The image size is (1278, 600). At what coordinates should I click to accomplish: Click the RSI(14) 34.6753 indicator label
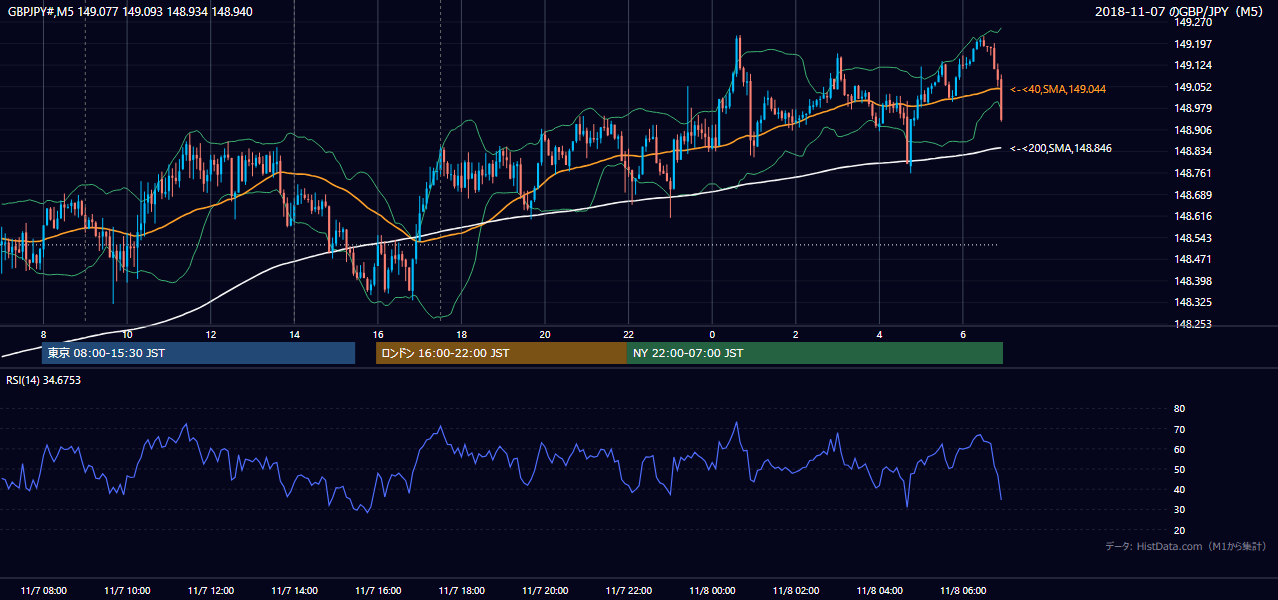44,380
